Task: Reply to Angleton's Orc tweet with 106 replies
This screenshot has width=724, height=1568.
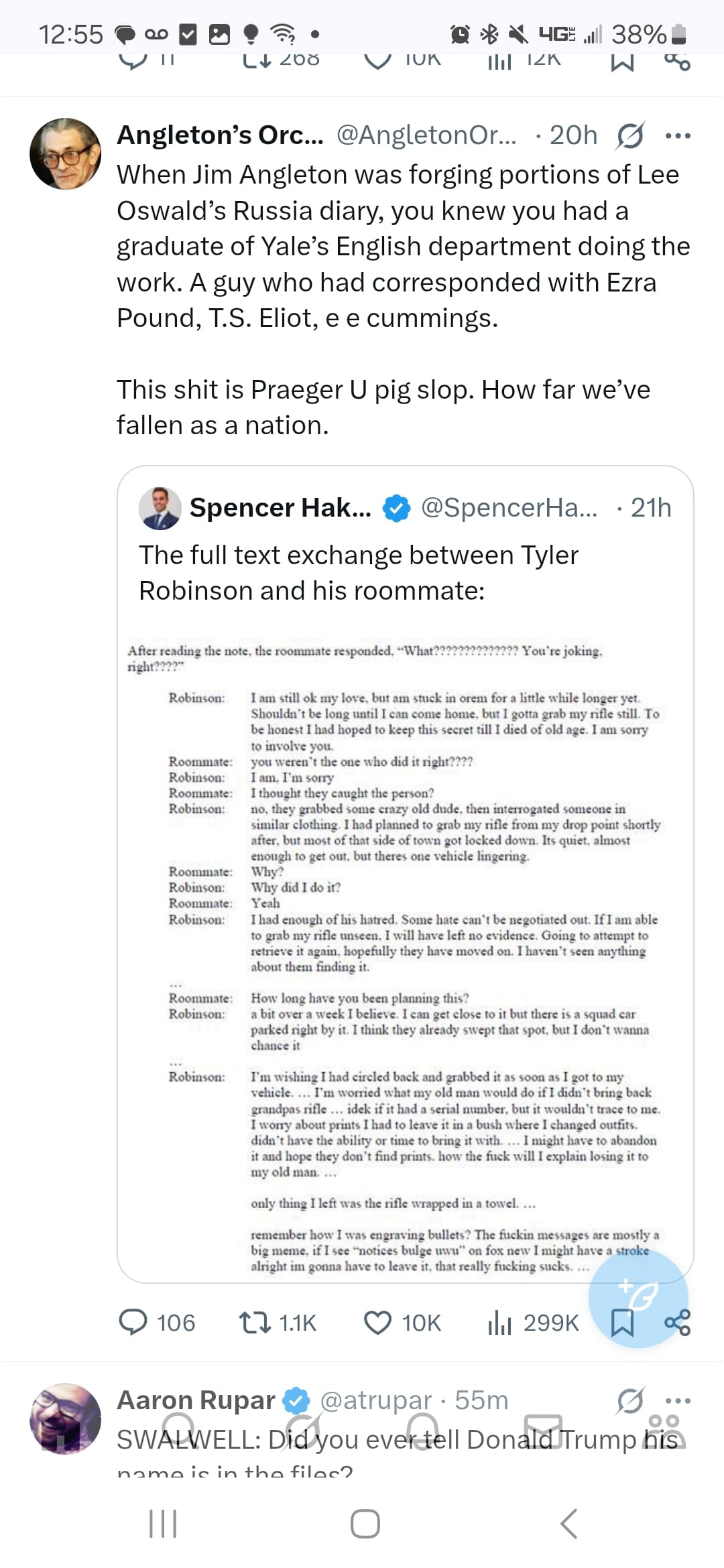Action: [133, 1322]
